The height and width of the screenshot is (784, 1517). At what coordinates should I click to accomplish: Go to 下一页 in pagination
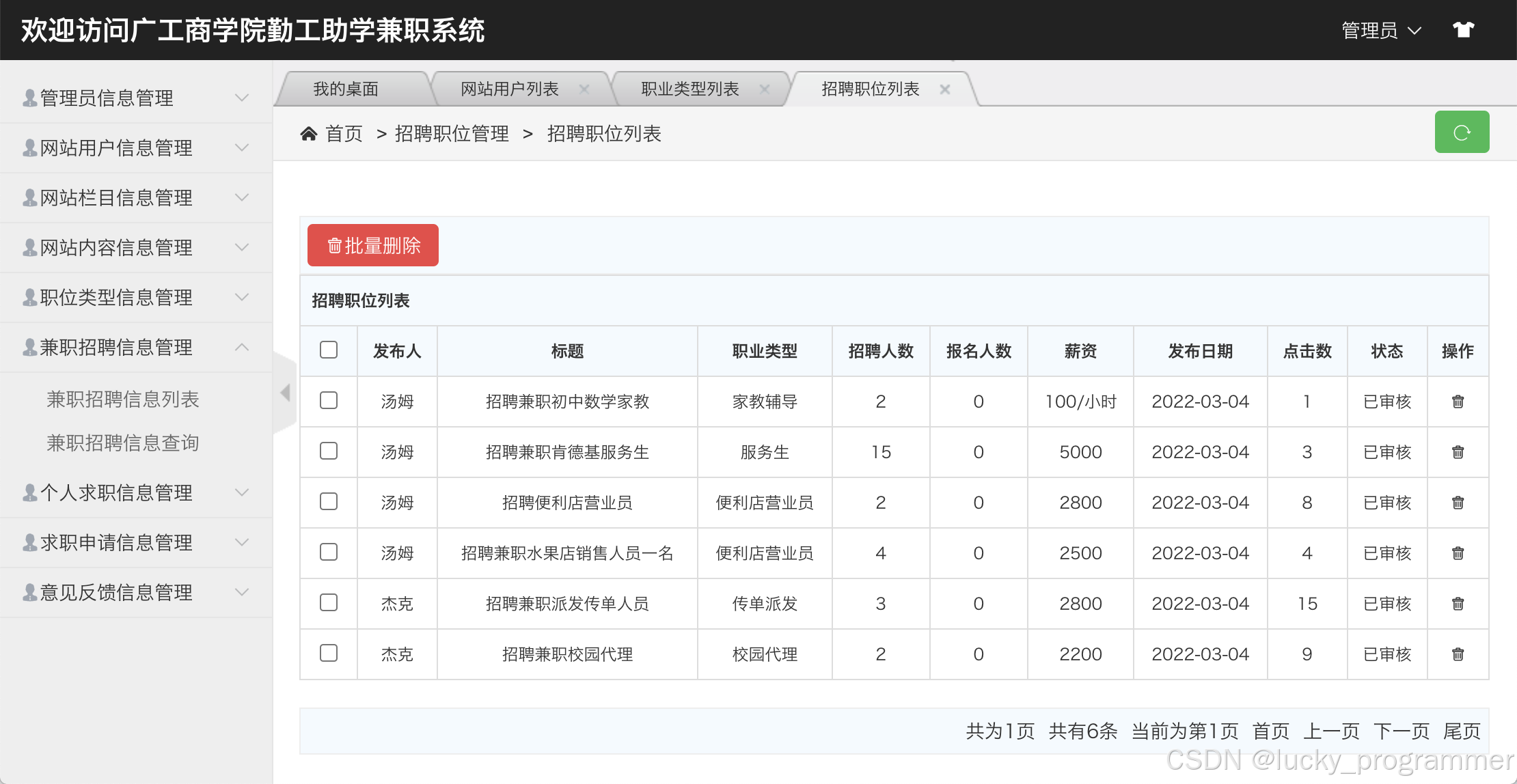pyautogui.click(x=1401, y=731)
